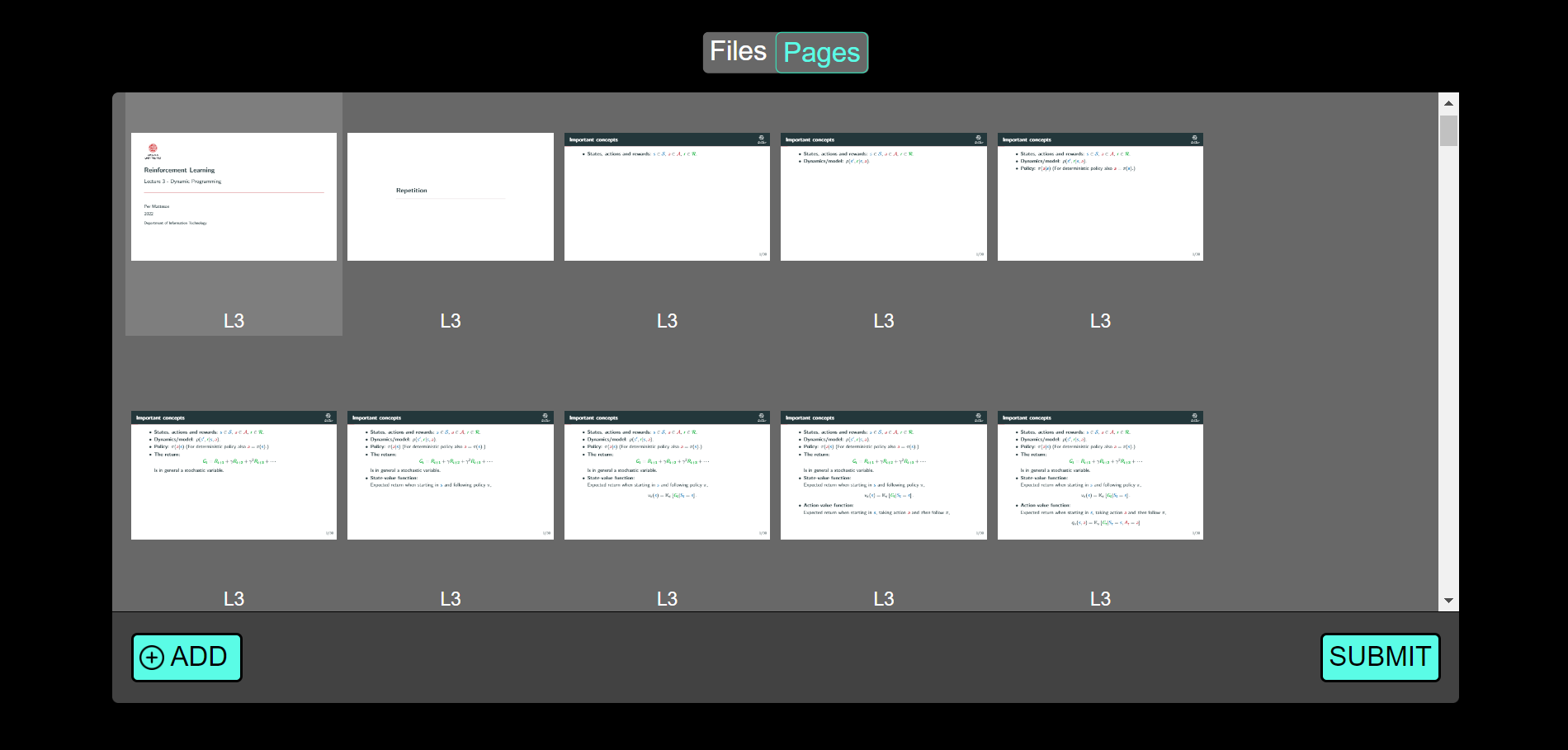Select the middle Important concepts slide in top row
Viewport: 1568px width, 750px height.
pos(884,196)
